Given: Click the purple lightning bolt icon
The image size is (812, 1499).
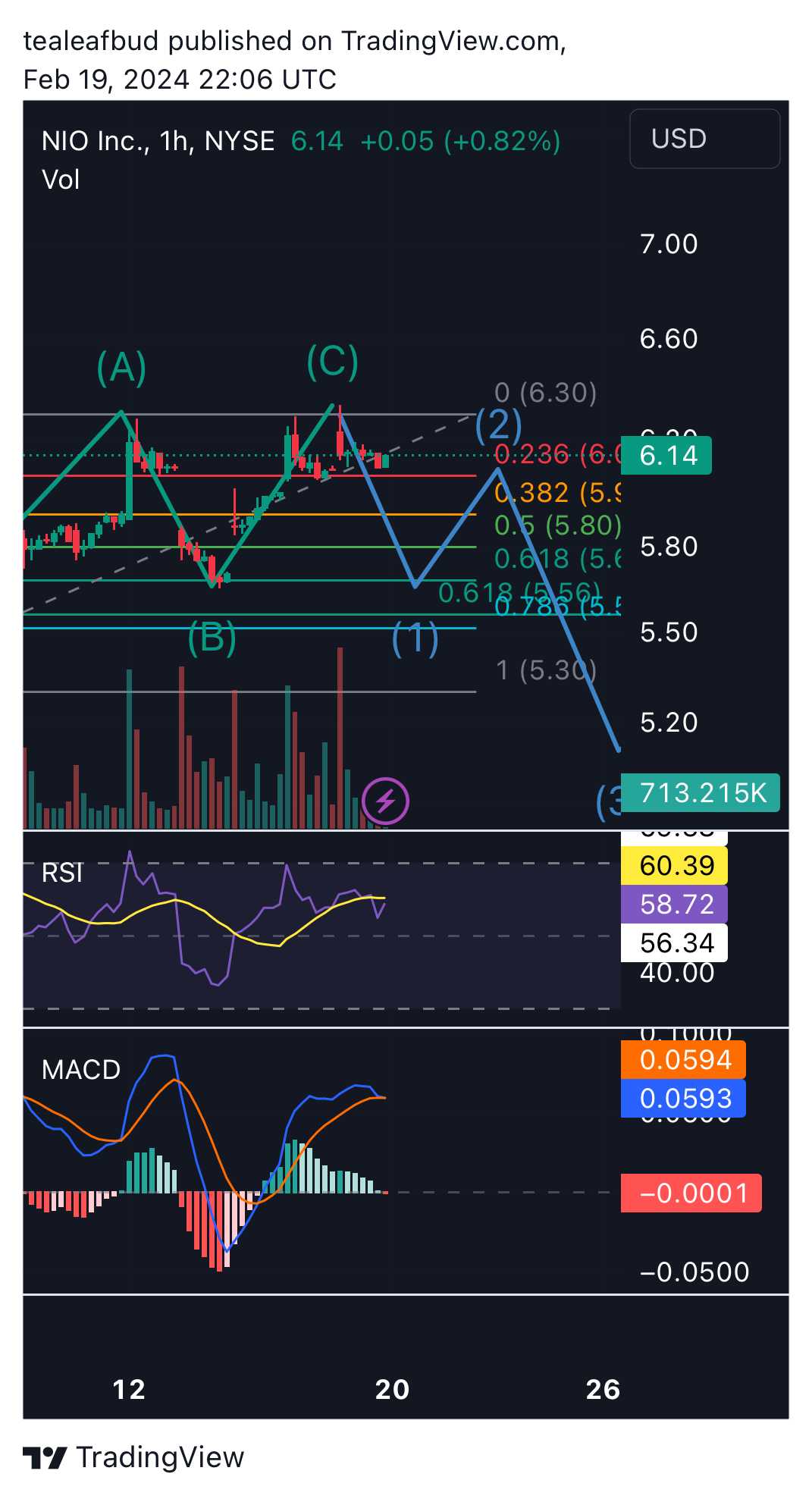Looking at the screenshot, I should (x=385, y=801).
